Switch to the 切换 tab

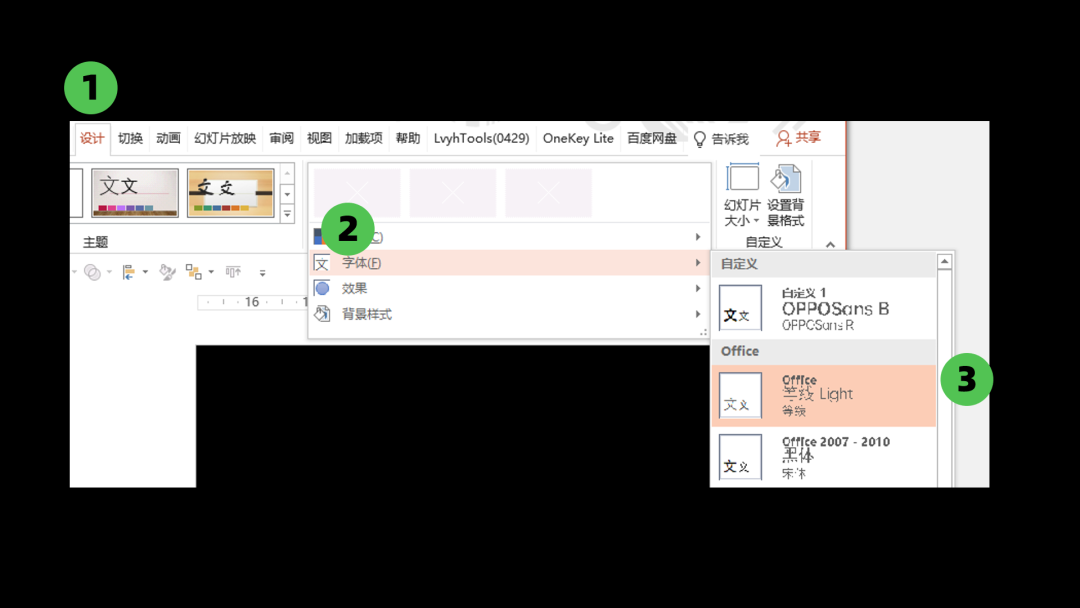[130, 139]
